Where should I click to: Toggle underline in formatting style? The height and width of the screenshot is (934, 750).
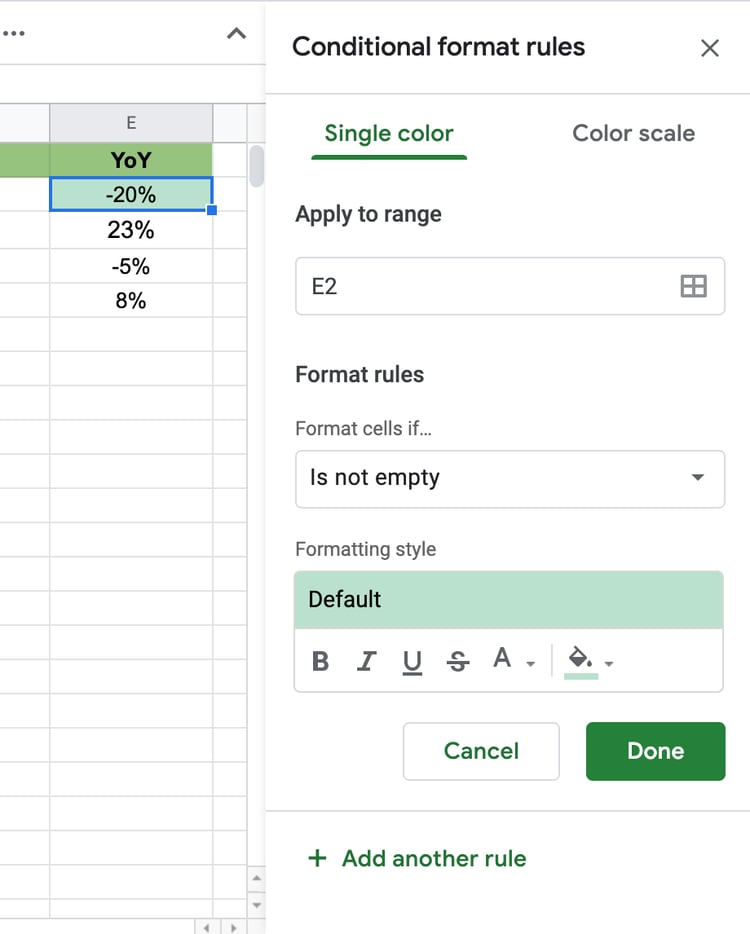point(412,661)
